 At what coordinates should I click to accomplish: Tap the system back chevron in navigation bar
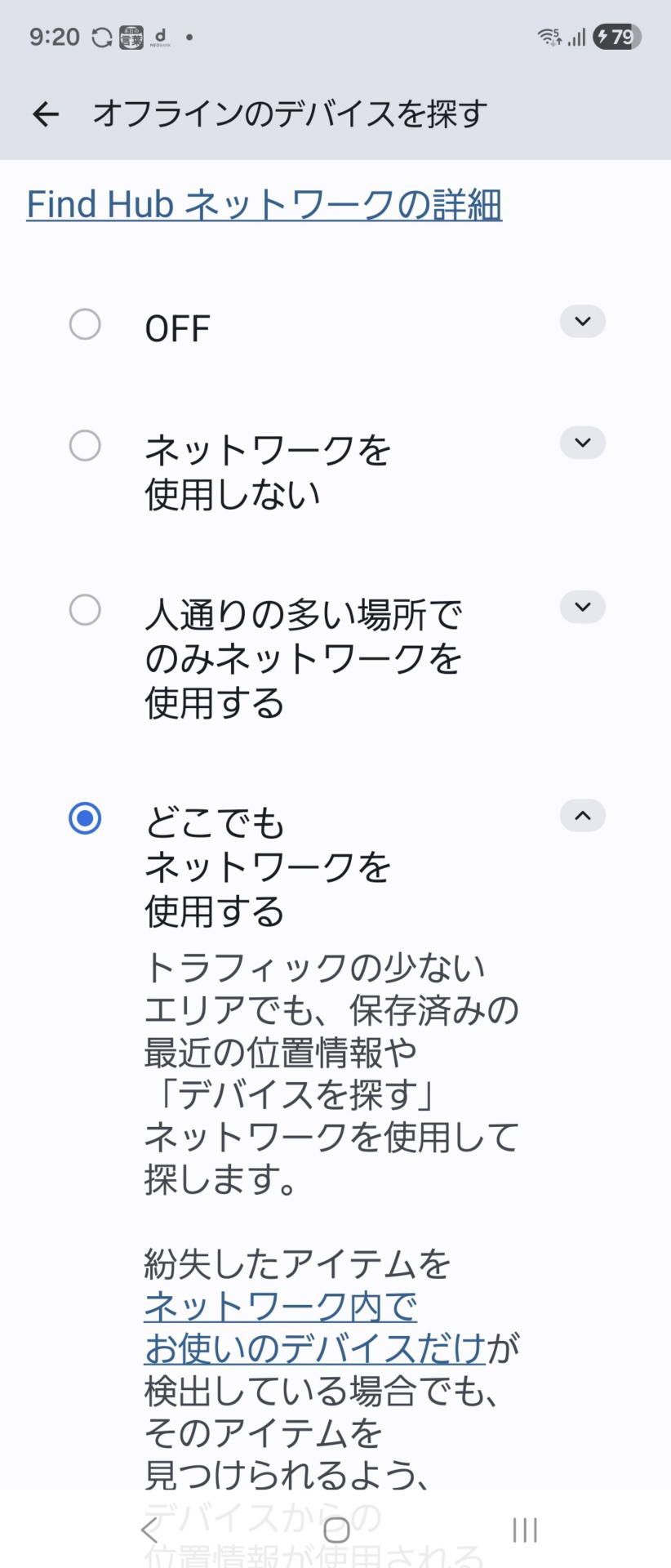[x=149, y=1530]
